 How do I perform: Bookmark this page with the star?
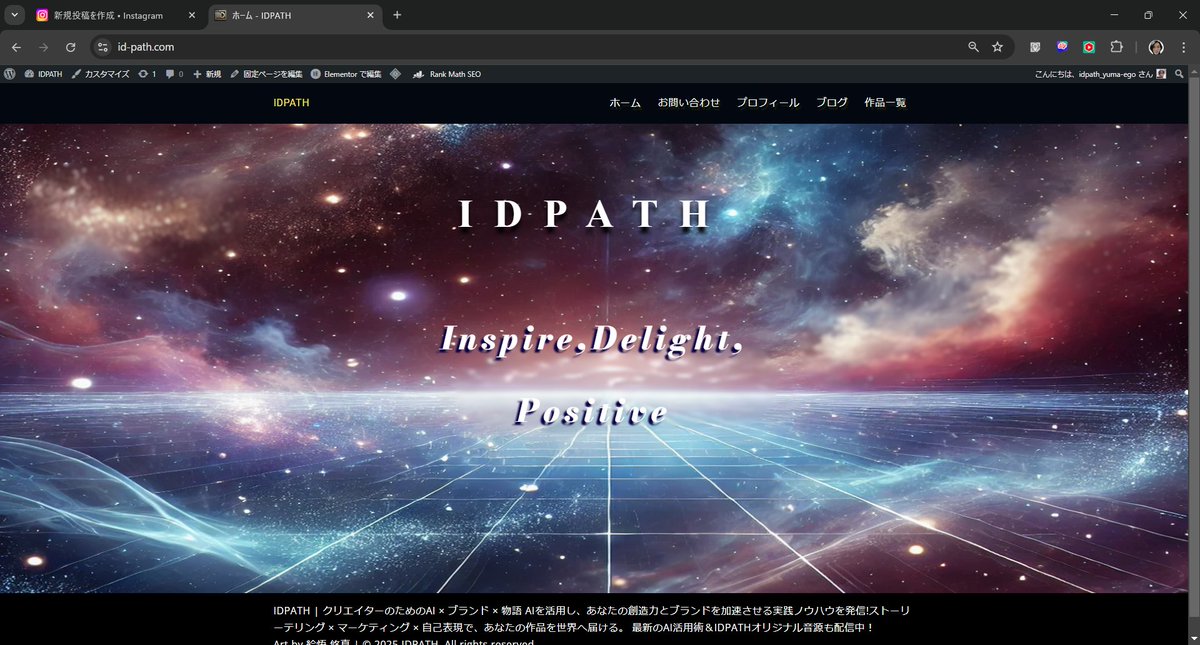pos(997,47)
